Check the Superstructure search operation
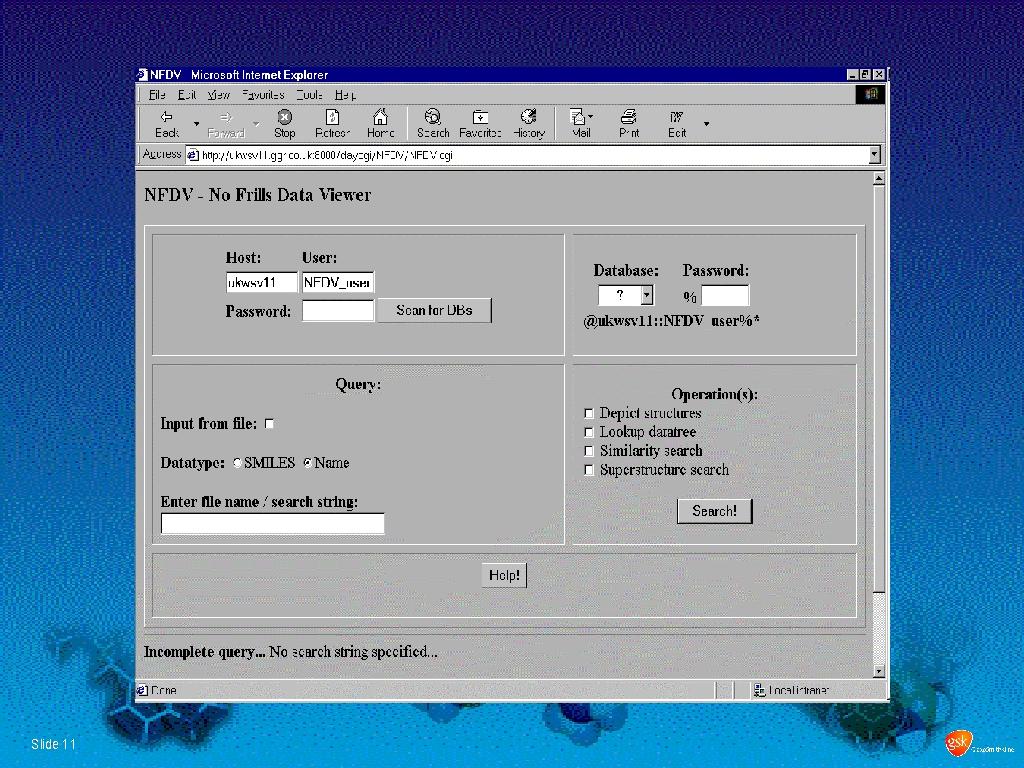 [x=588, y=470]
